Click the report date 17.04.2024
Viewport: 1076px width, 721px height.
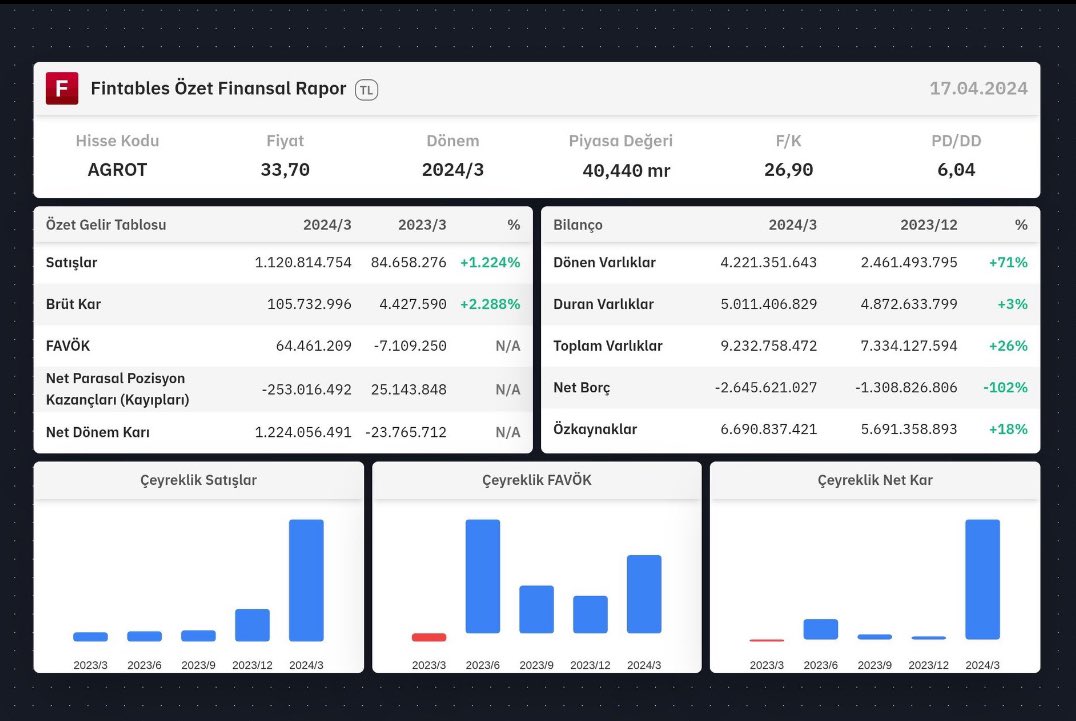point(979,88)
